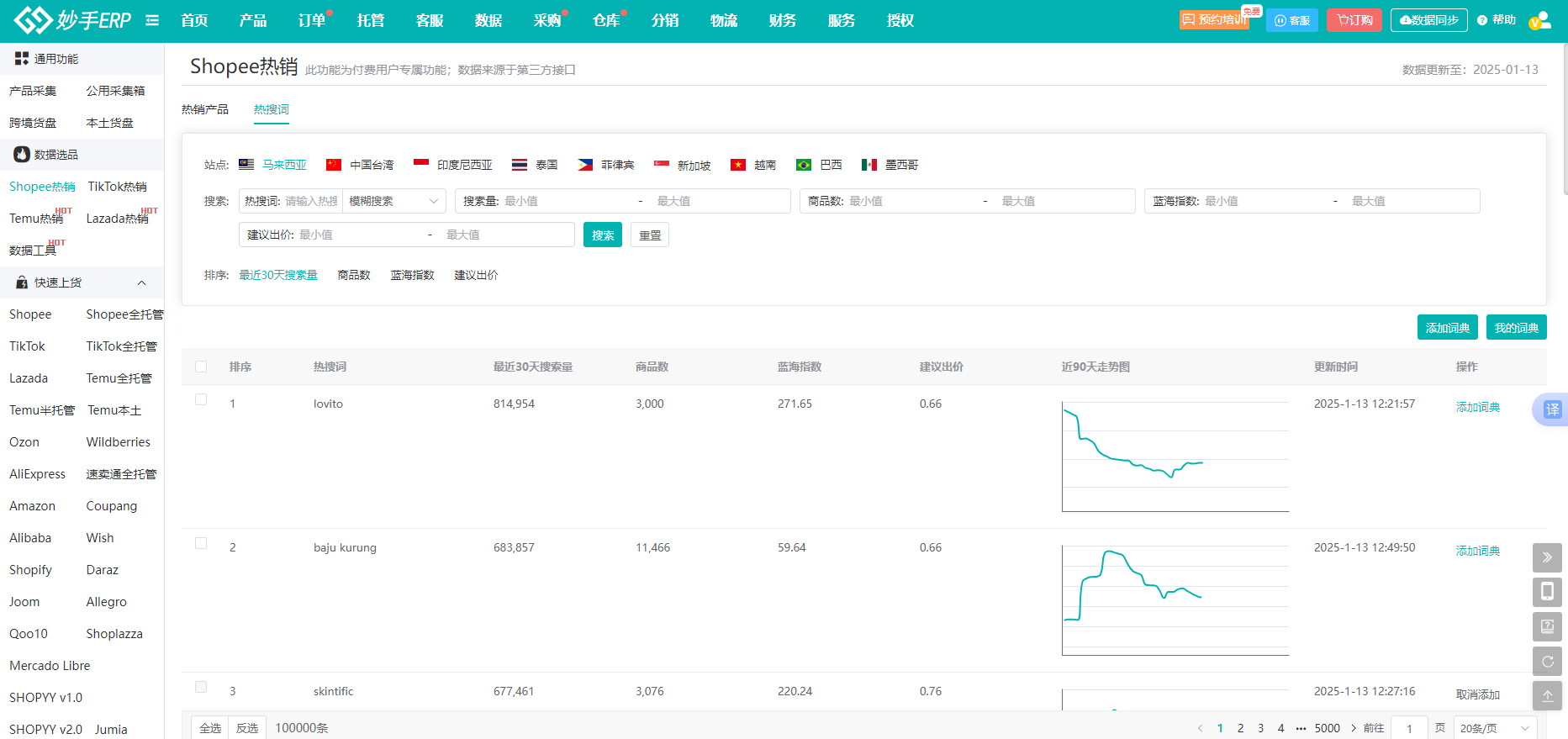The height and width of the screenshot is (739, 1568).
Task: Switch to the 热搜词 tab
Action: point(272,109)
